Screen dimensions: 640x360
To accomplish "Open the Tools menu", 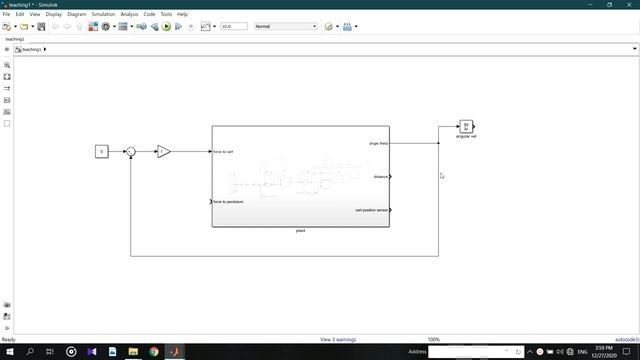I will coord(166,14).
